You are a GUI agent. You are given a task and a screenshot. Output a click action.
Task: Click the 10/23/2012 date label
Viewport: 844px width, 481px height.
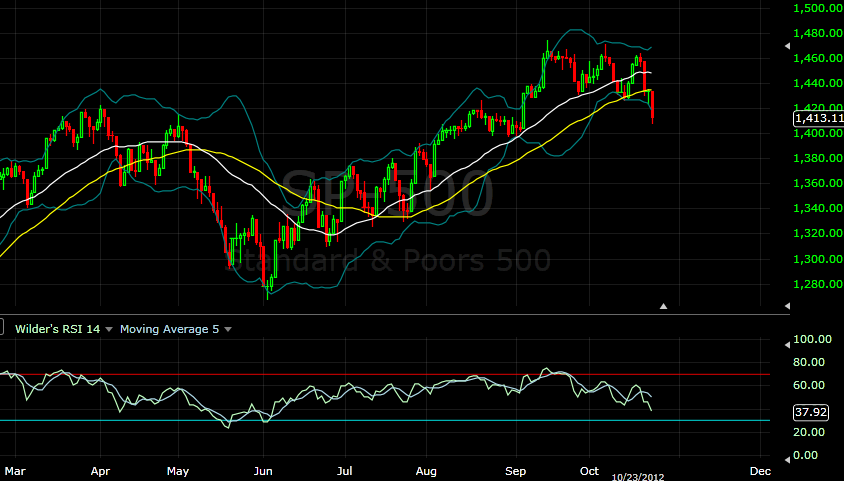pos(638,477)
